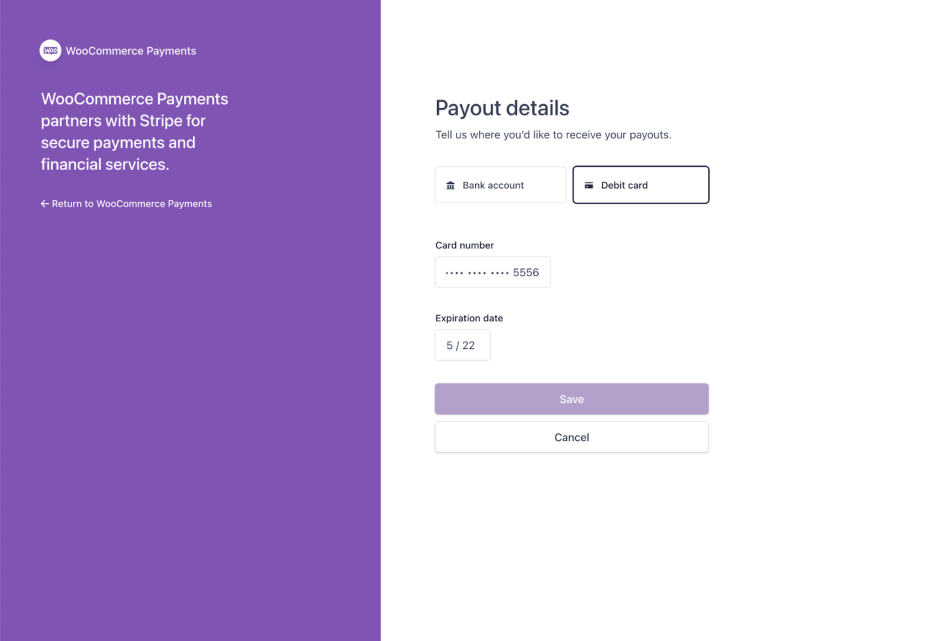
Task: Click the left arrow back icon
Action: 44,204
